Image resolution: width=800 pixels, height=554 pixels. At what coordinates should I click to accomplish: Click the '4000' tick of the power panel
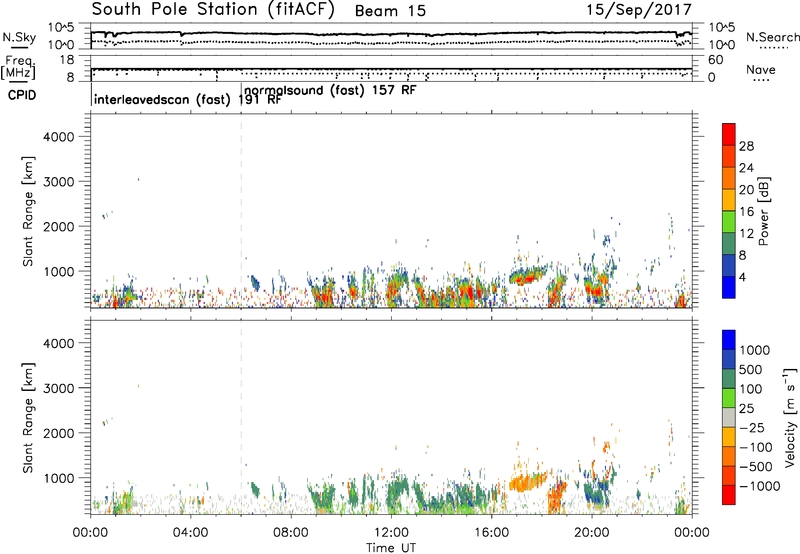tap(59, 137)
